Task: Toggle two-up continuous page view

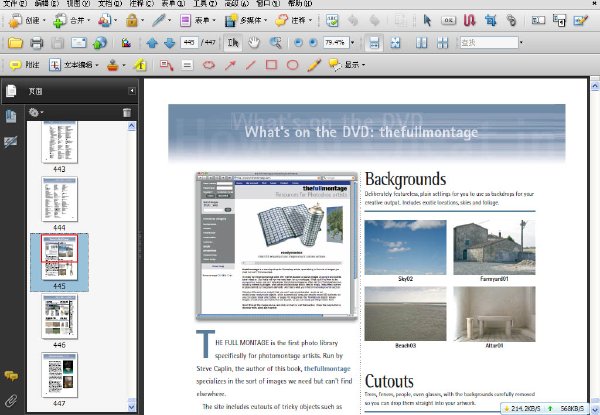Action: pos(442,43)
